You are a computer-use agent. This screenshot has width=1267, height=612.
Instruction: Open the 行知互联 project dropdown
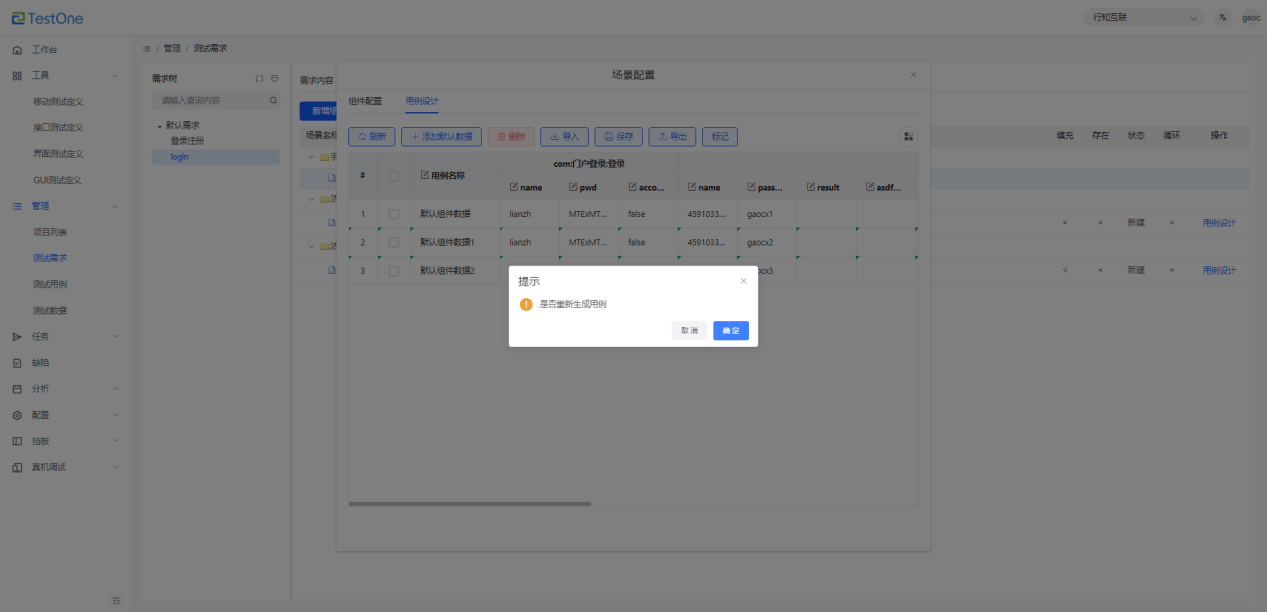(1146, 18)
